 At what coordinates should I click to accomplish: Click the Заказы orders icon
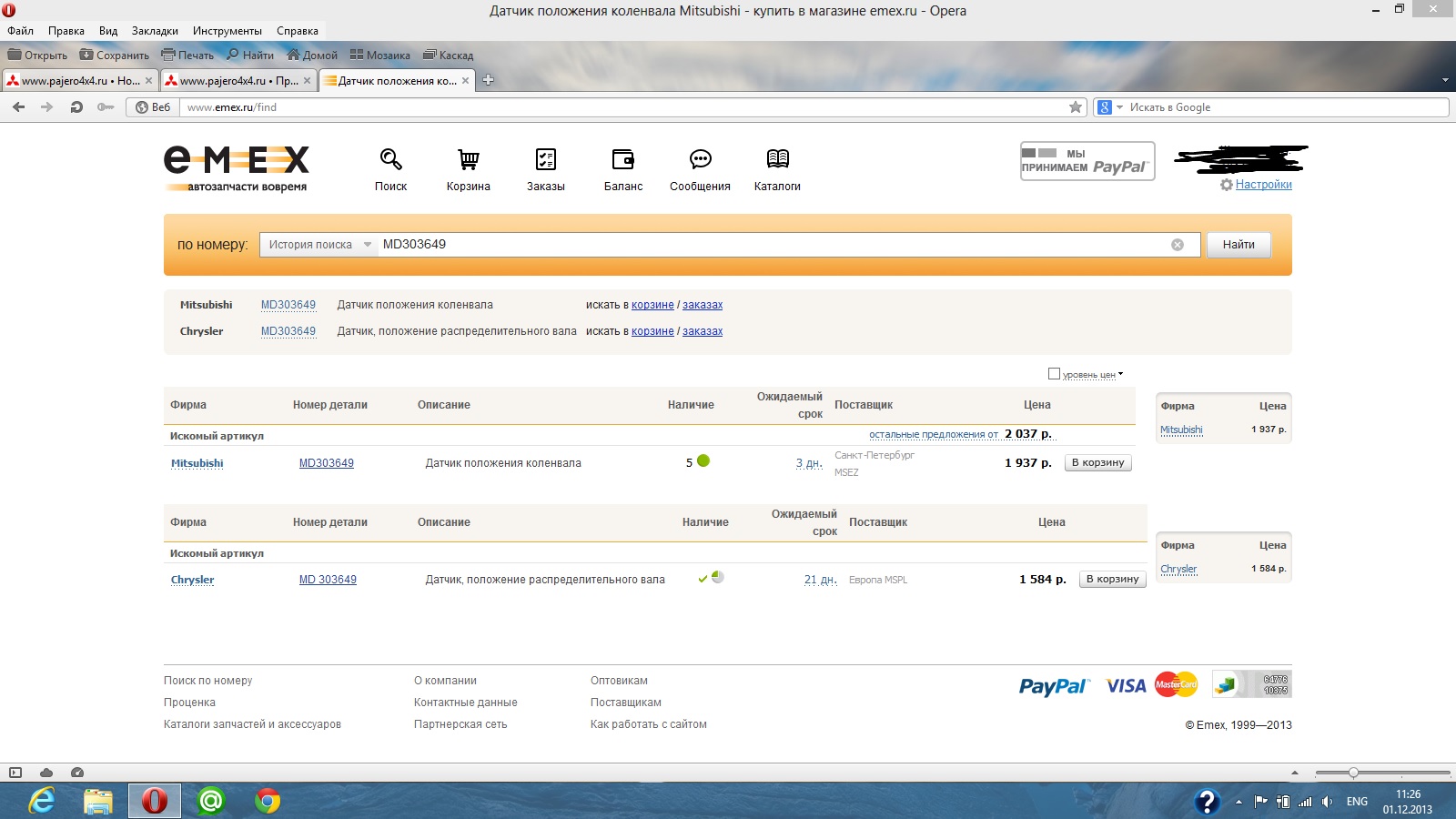tap(545, 160)
